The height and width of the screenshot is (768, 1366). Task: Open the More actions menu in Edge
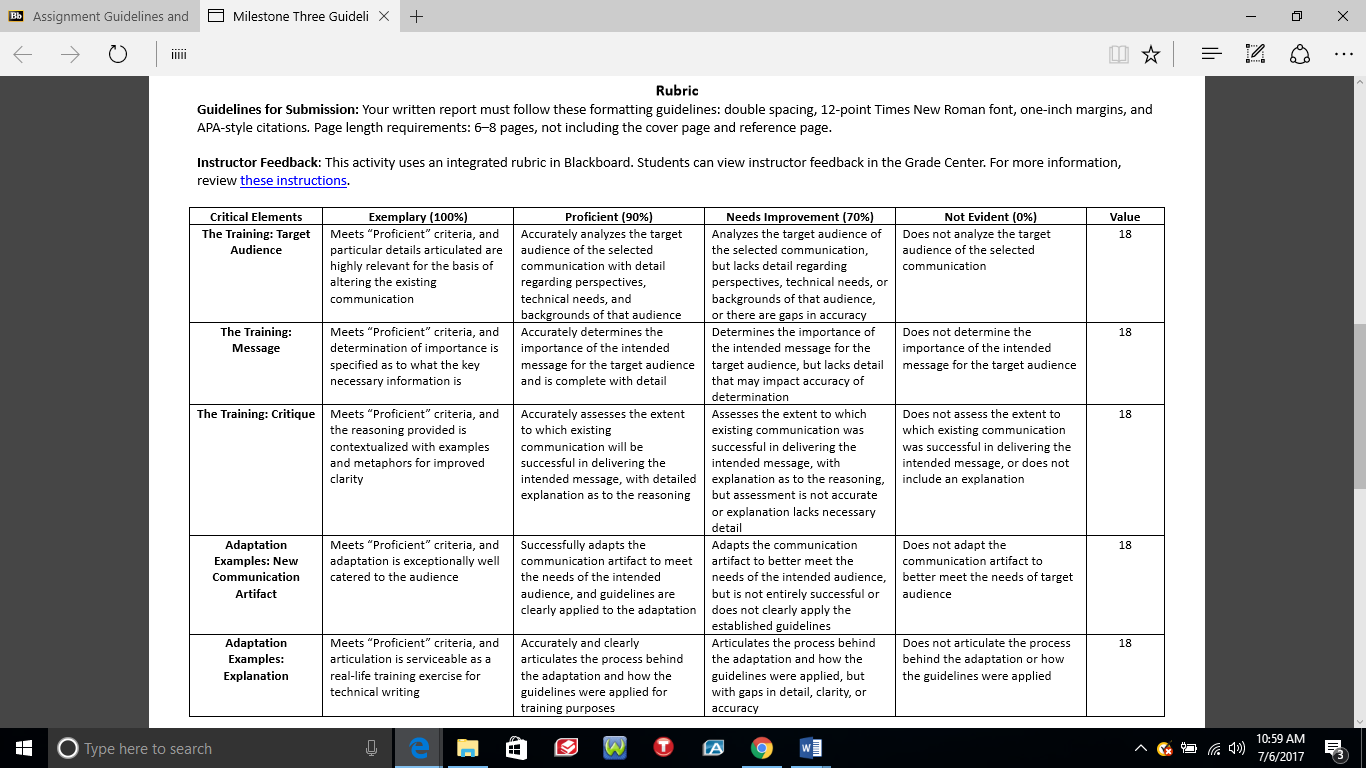click(1341, 54)
